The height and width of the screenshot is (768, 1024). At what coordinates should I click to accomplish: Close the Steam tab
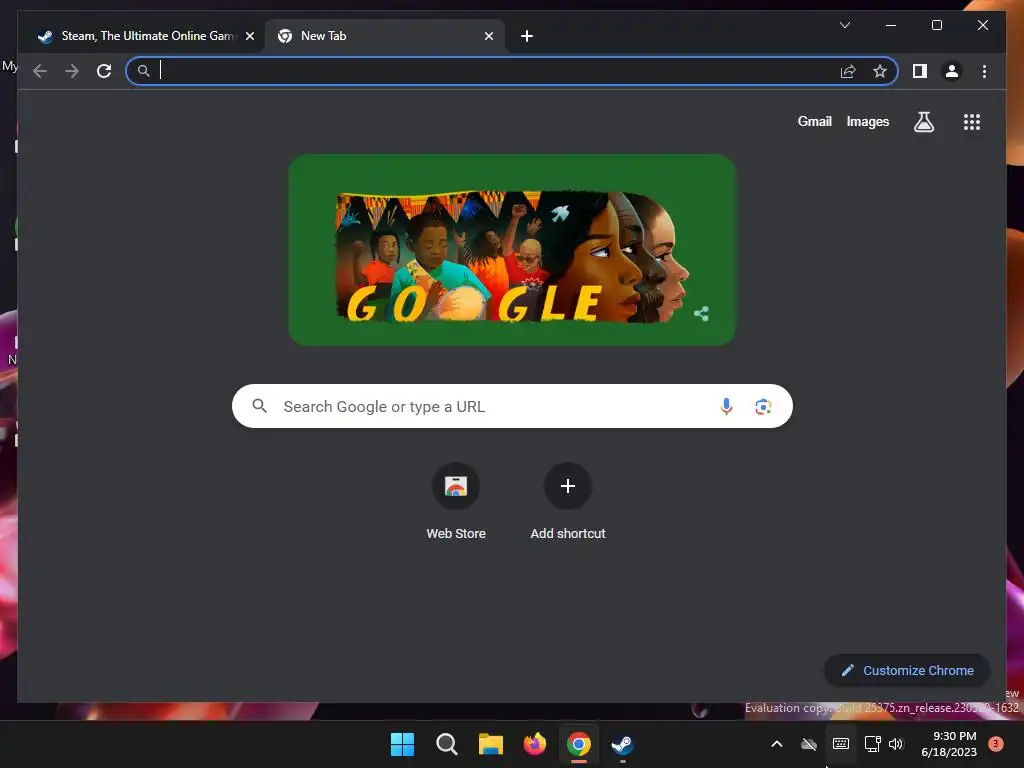[249, 36]
